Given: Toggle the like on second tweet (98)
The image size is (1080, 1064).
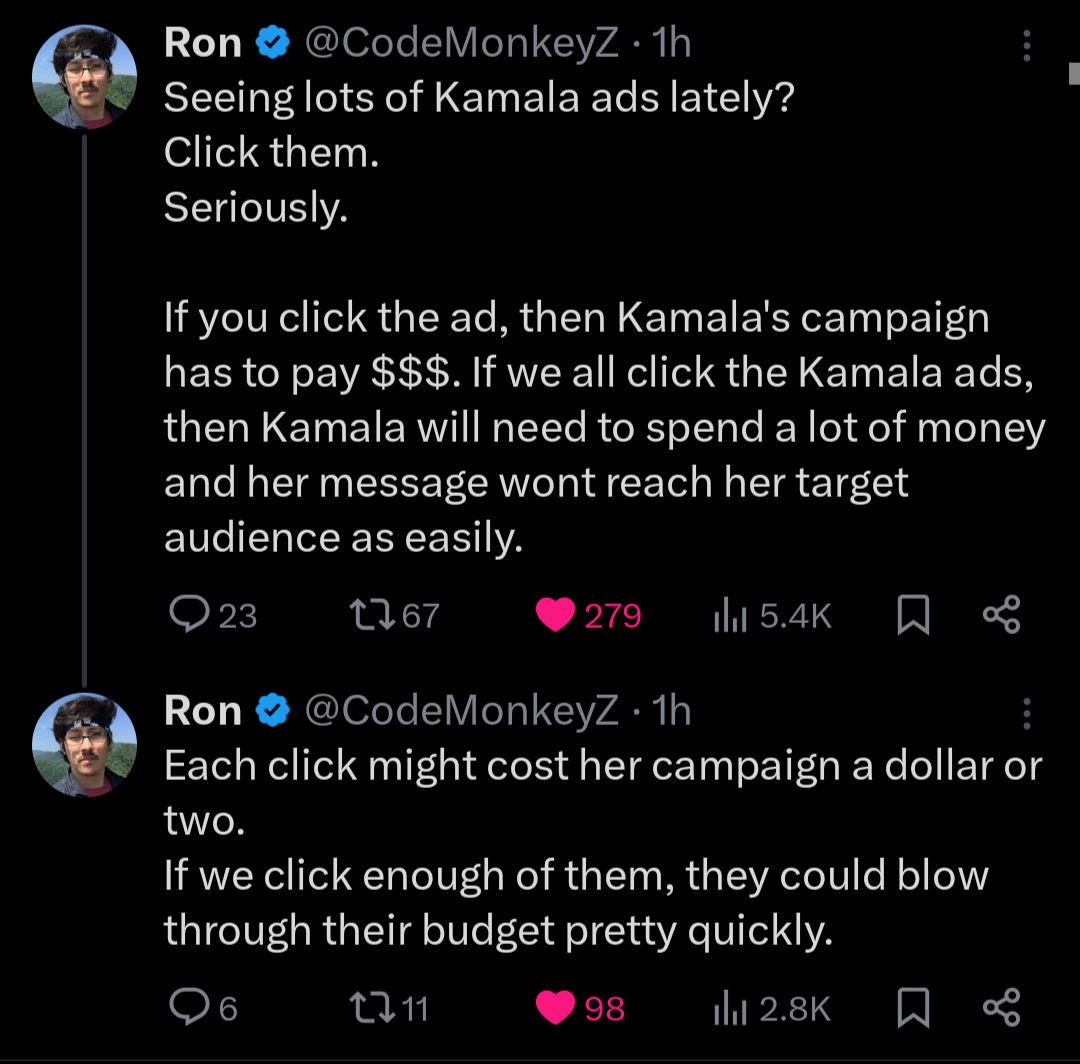Looking at the screenshot, I should [x=580, y=1008].
